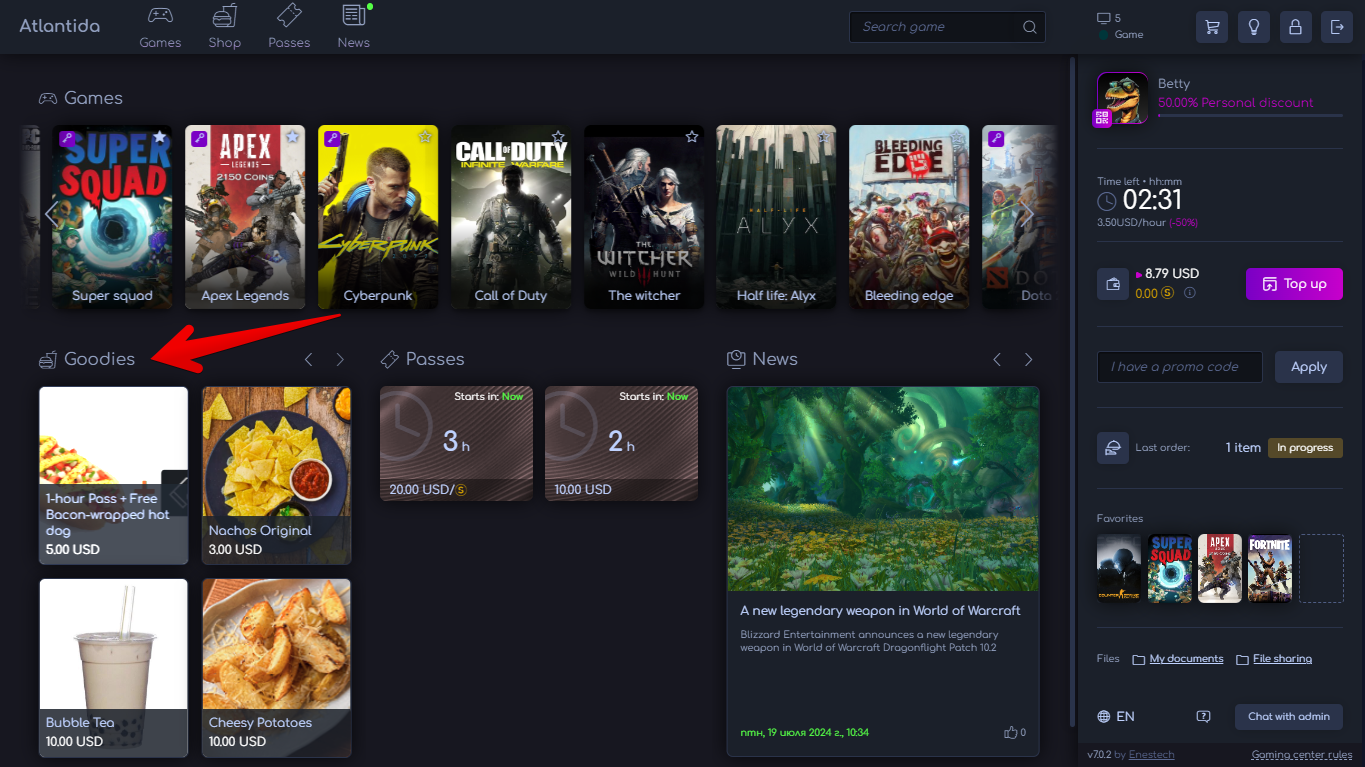Show previous games with left carousel arrow

tap(51, 213)
